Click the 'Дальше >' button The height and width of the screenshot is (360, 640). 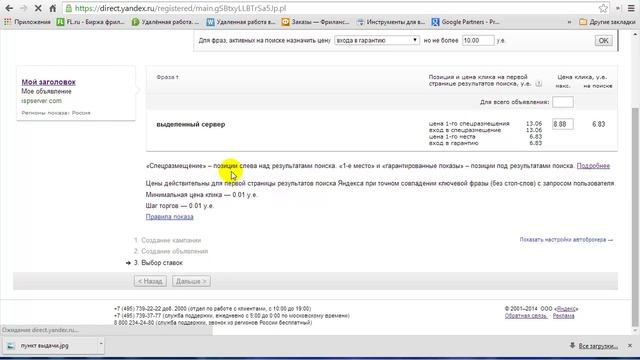(x=191, y=281)
